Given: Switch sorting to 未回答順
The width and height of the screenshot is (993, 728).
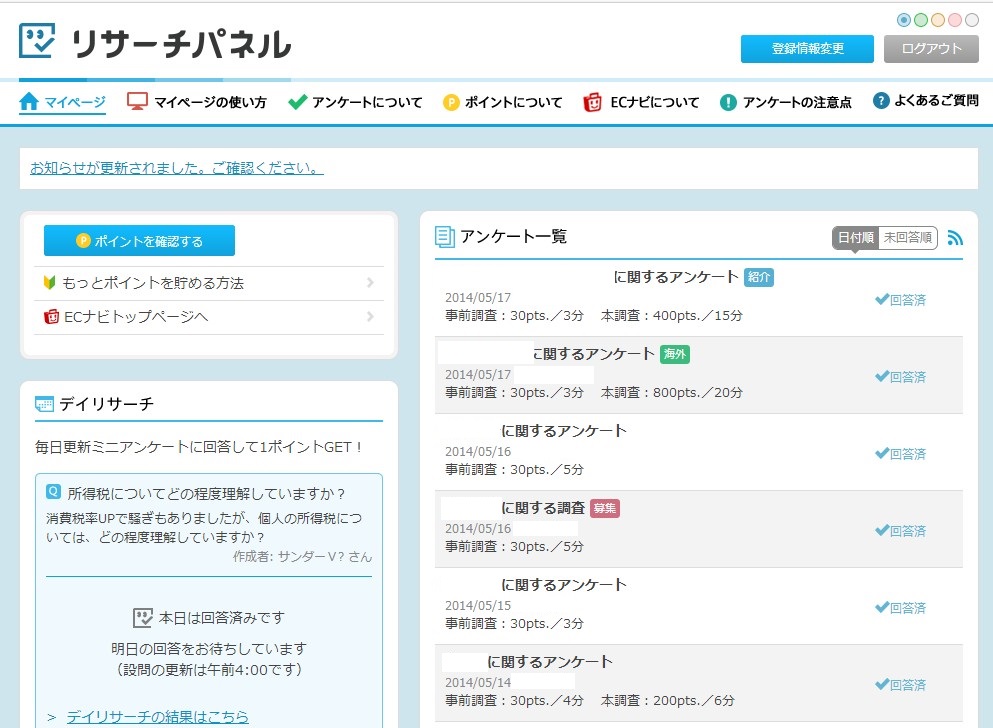Looking at the screenshot, I should pos(908,238).
